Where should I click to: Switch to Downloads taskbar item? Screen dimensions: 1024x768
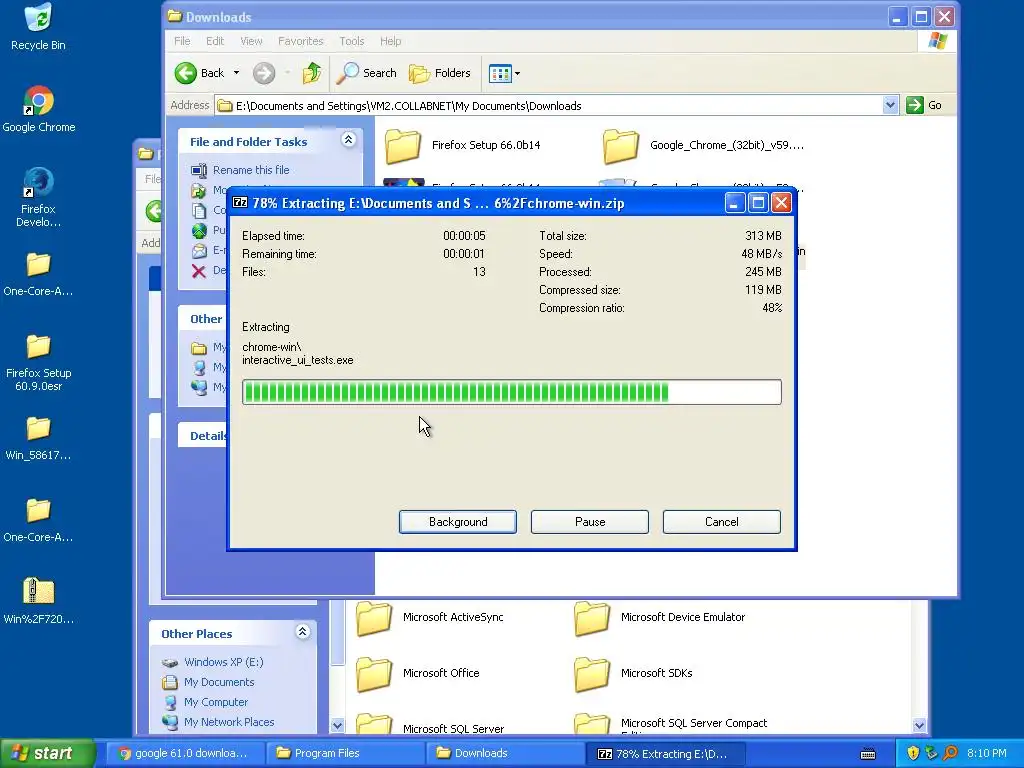click(505, 753)
